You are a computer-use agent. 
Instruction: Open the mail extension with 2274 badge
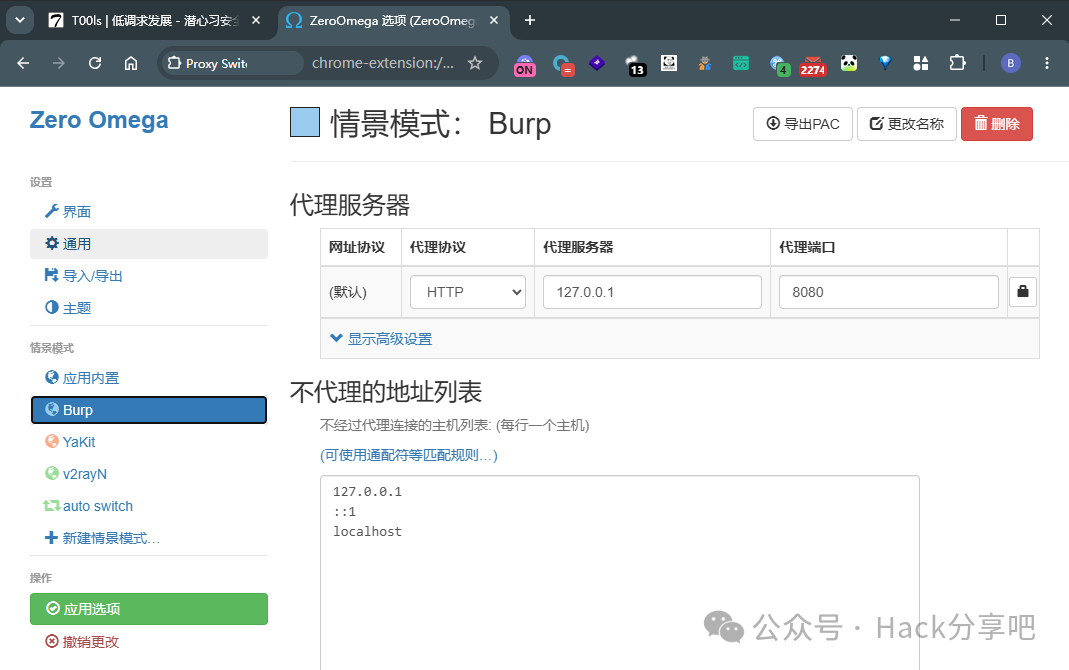[813, 64]
